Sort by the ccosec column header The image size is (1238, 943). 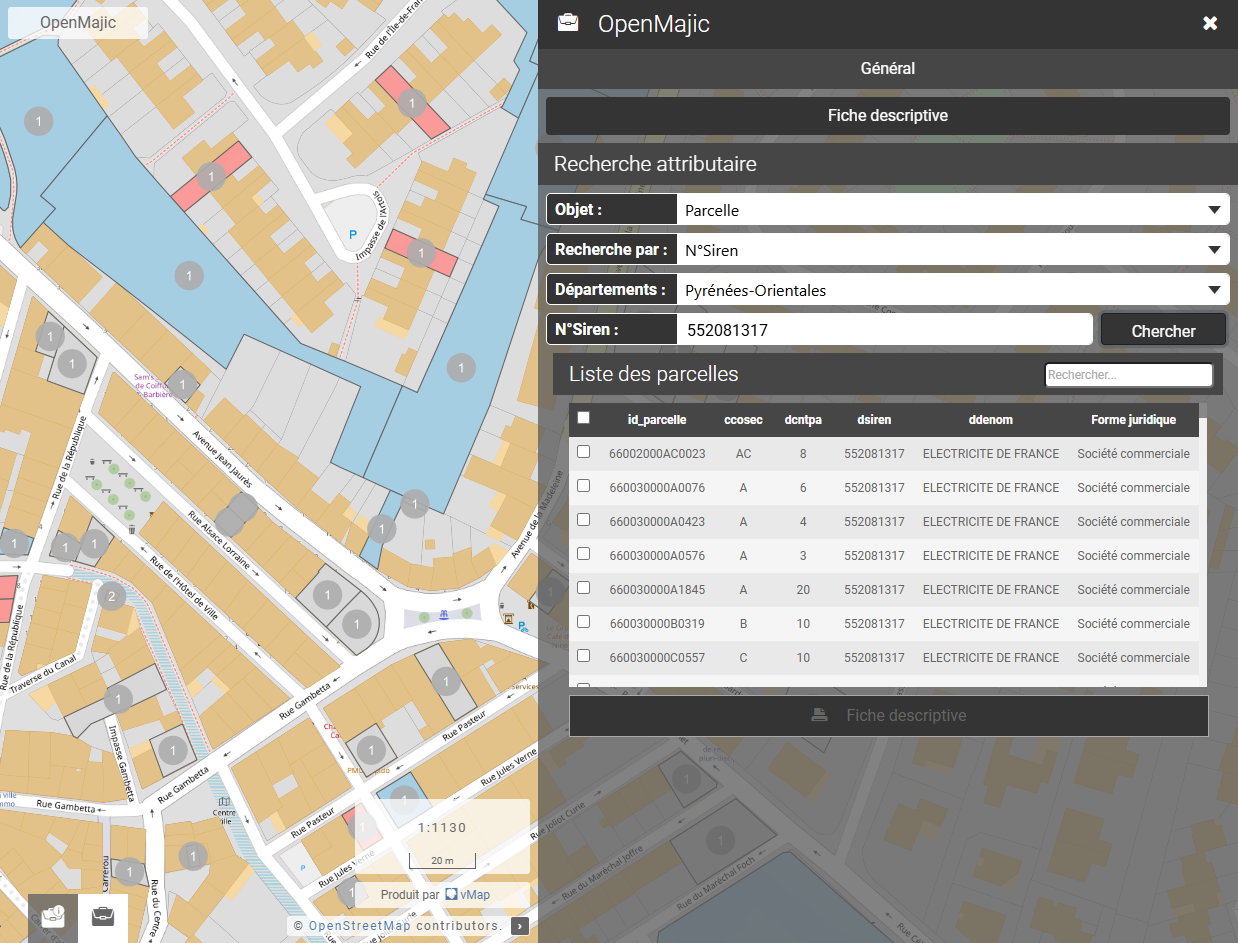pyautogui.click(x=743, y=420)
